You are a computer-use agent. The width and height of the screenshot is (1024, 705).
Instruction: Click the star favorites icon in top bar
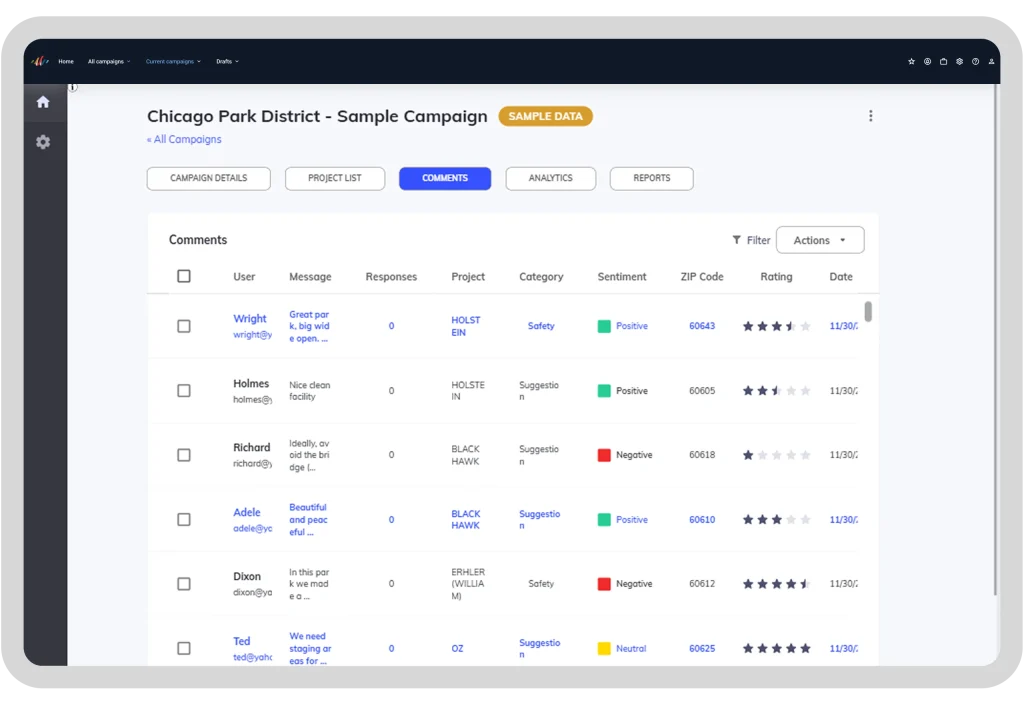(911, 61)
